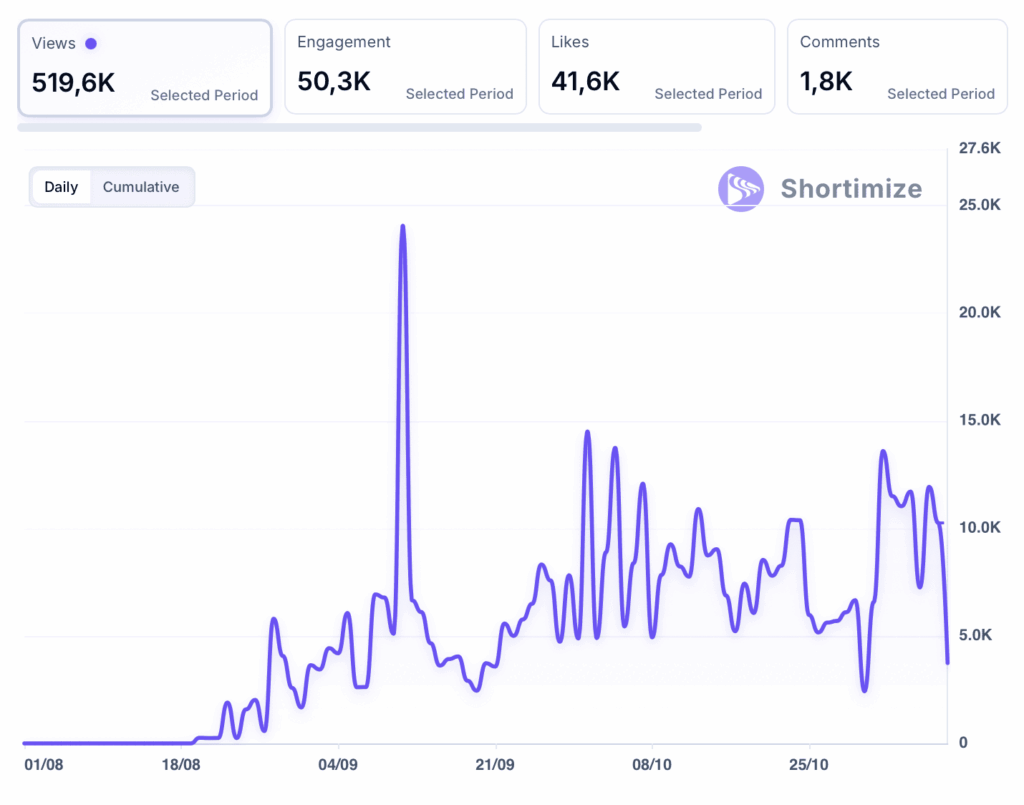Click the highest peak on the chart line
Viewport: 1024px width, 805px height.
click(x=403, y=227)
